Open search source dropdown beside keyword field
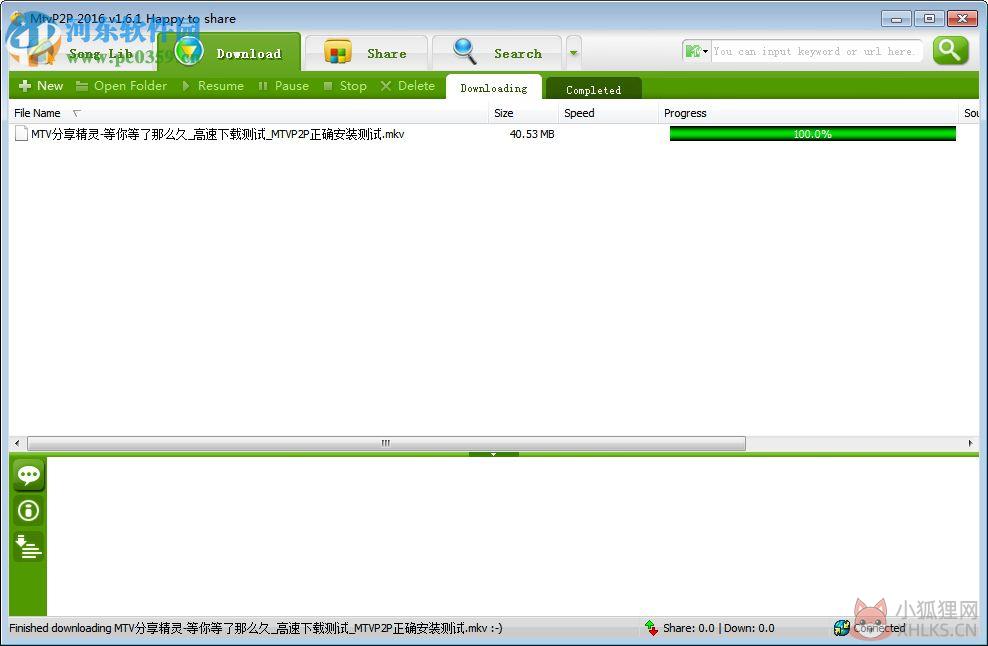This screenshot has width=988, height=646. click(x=697, y=51)
